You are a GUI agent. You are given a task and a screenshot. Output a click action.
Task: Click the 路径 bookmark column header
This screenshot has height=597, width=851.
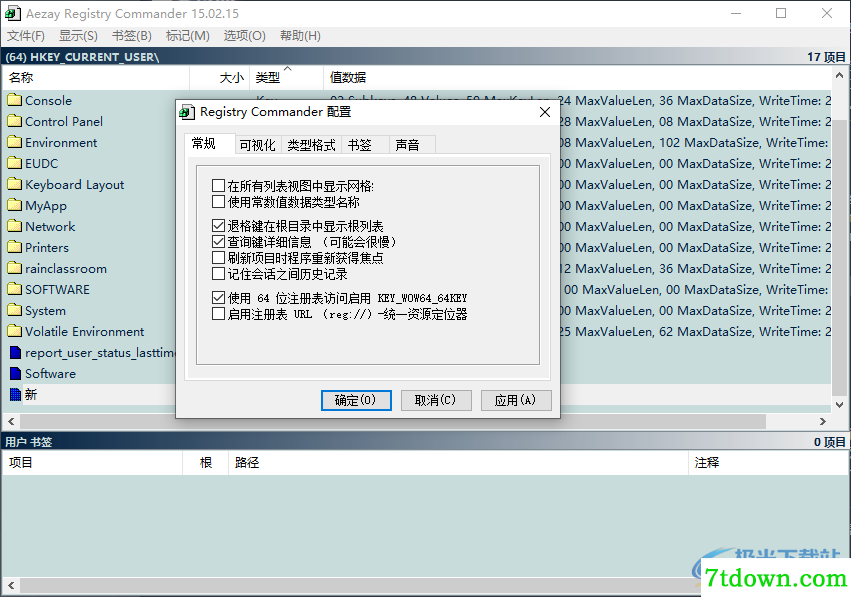pos(459,462)
